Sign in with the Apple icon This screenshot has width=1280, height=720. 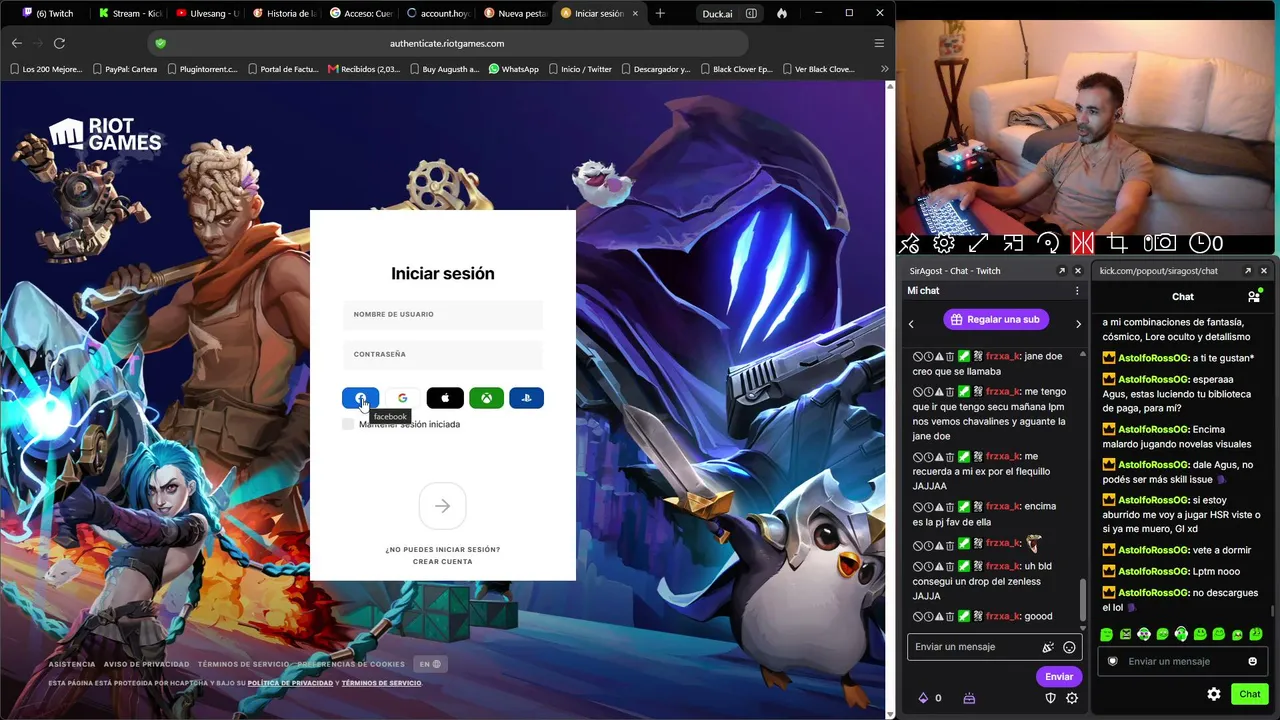pos(445,398)
